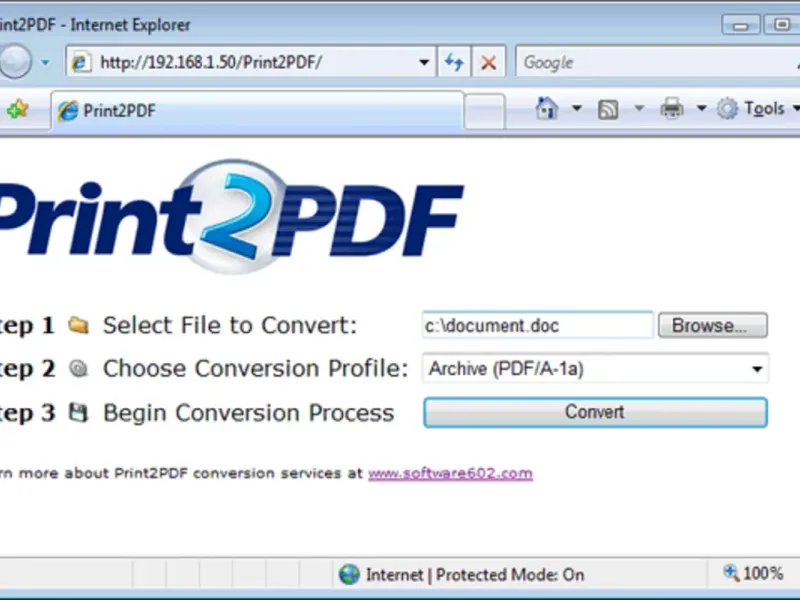This screenshot has height=600, width=800.
Task: Expand the Print button dropdown arrow
Action: pyautogui.click(x=702, y=108)
